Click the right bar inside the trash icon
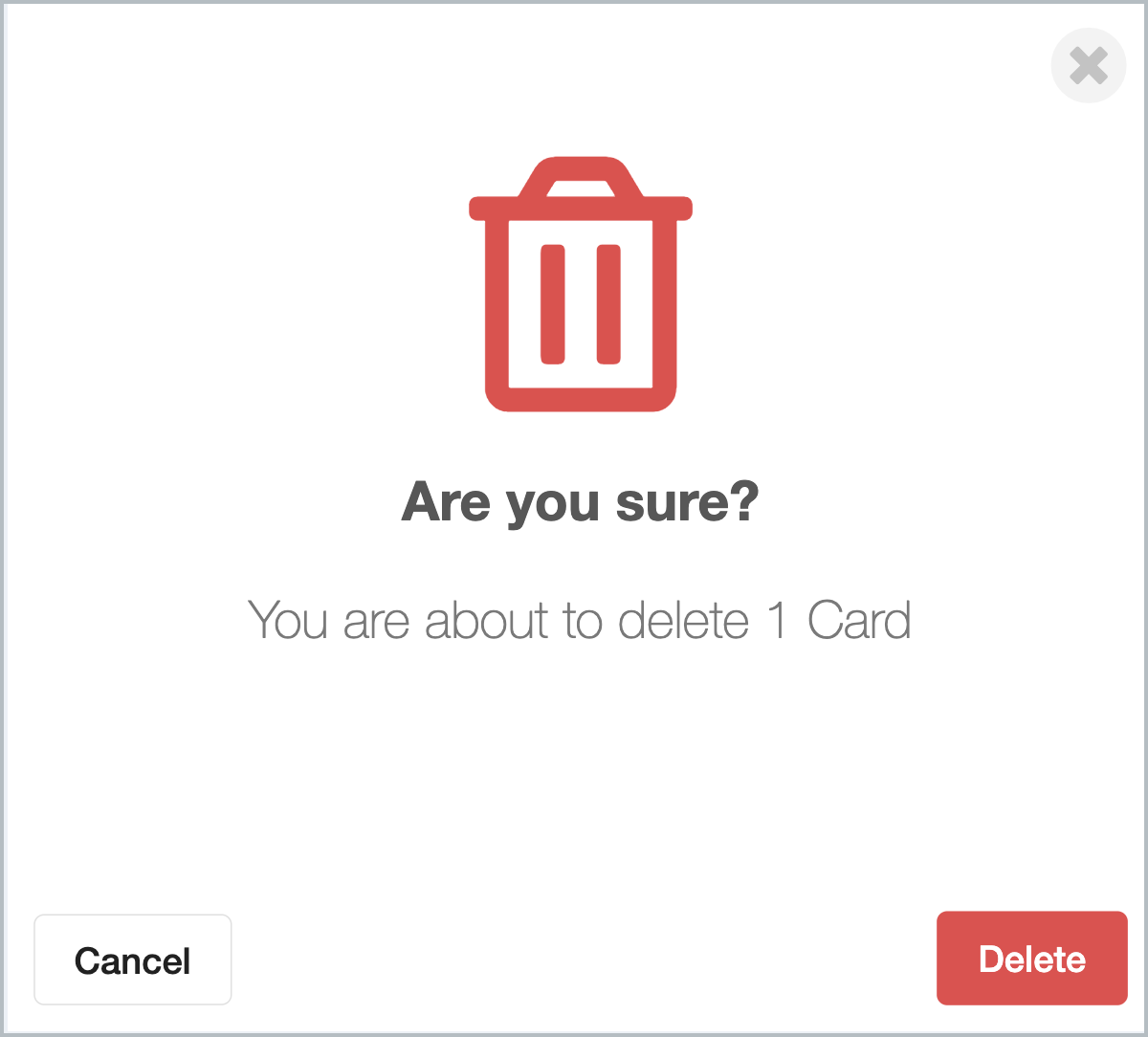This screenshot has width=1148, height=1037. click(608, 304)
